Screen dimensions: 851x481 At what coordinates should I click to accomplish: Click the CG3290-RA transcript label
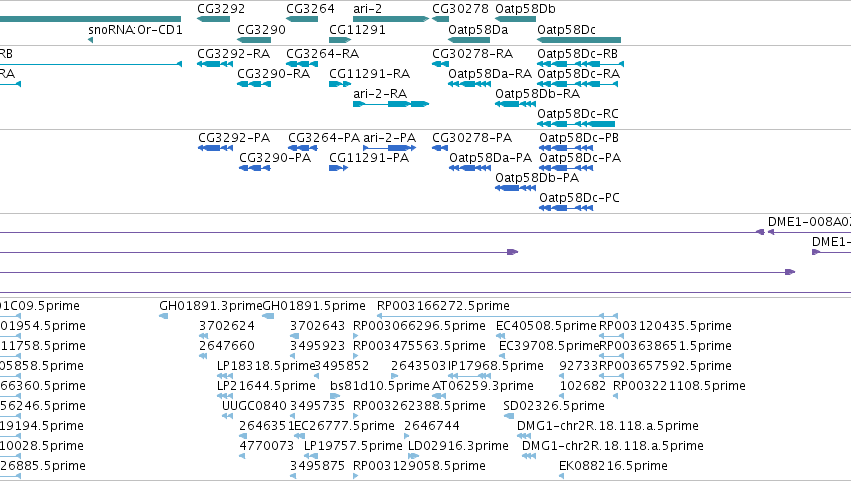[x=274, y=74]
